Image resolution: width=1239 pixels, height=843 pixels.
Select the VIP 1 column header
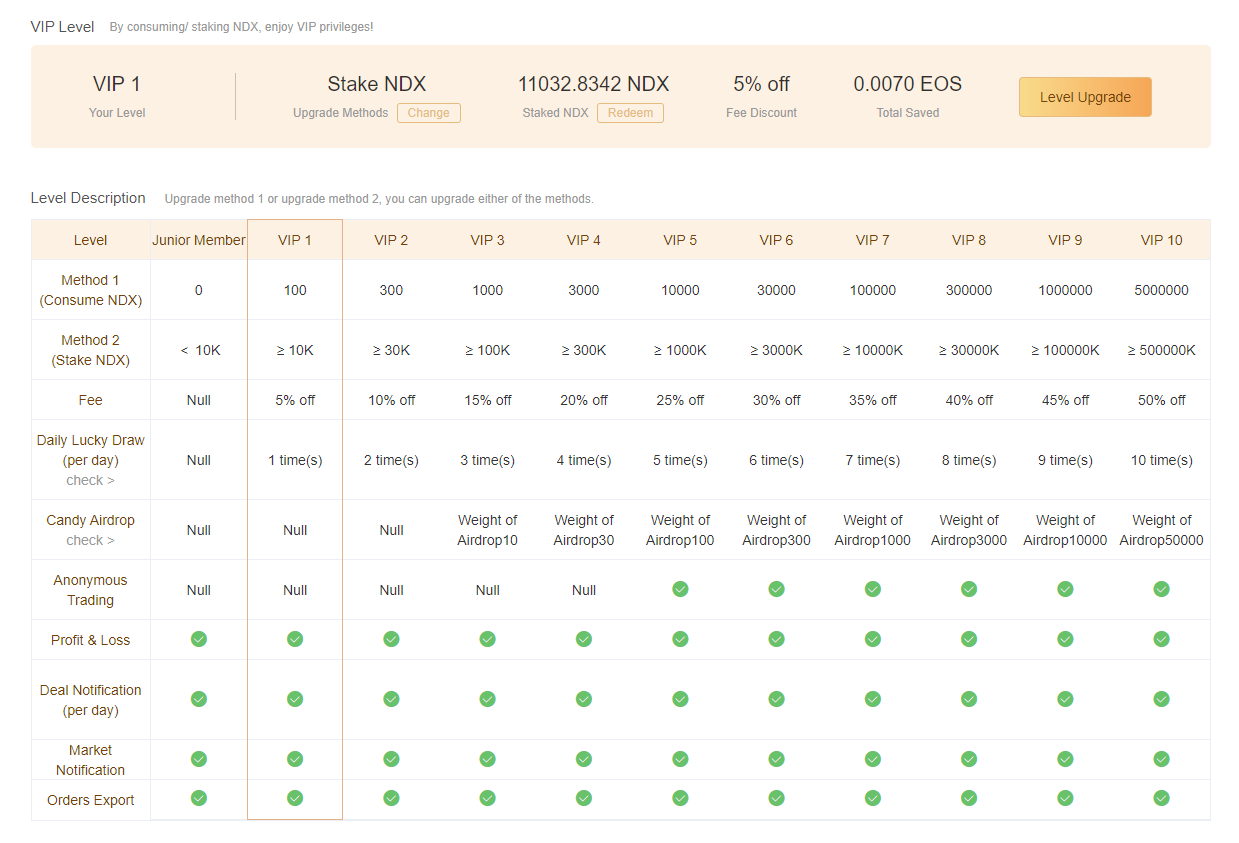(x=295, y=240)
